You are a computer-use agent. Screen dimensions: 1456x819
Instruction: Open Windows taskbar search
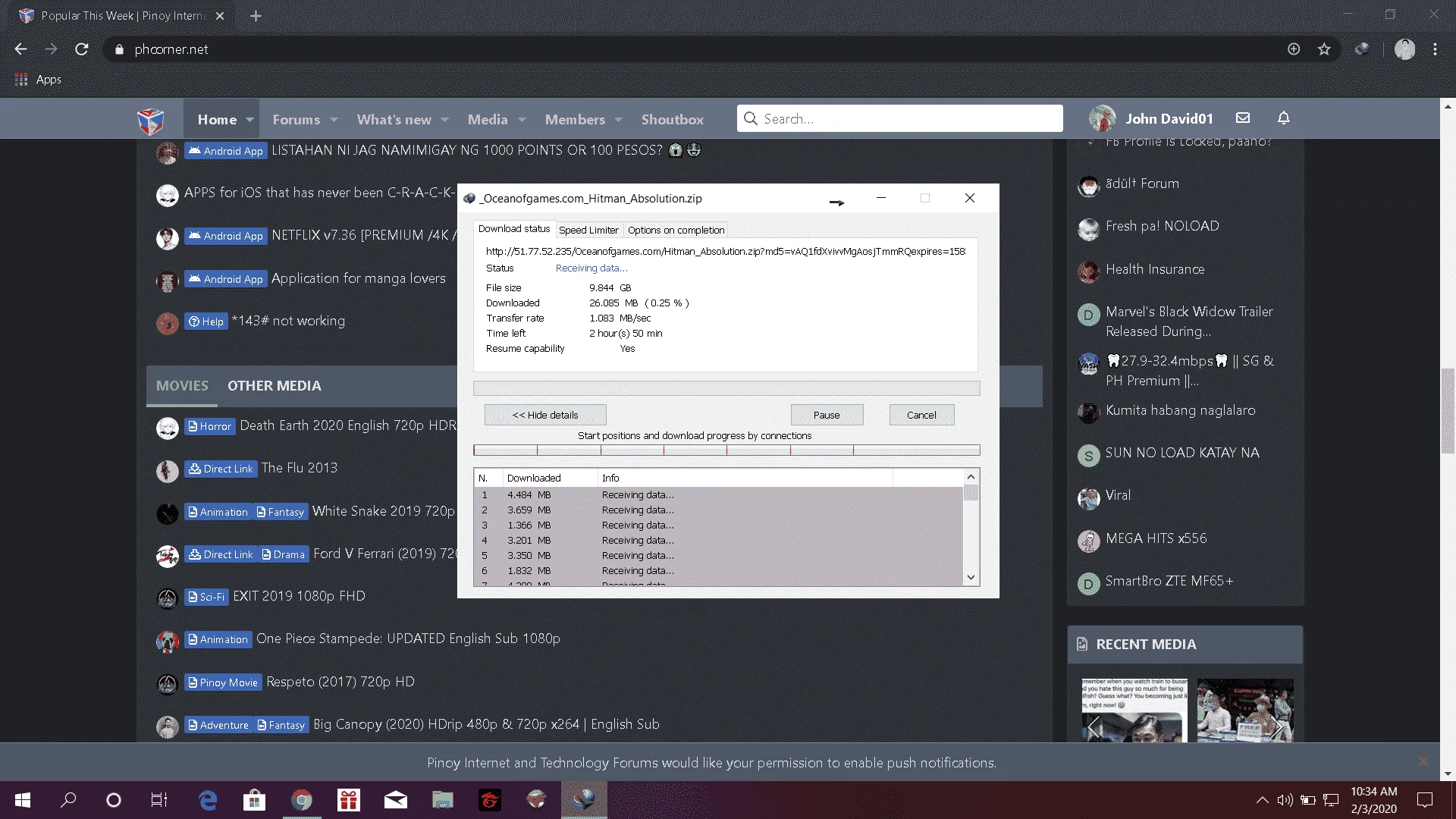tap(68, 800)
